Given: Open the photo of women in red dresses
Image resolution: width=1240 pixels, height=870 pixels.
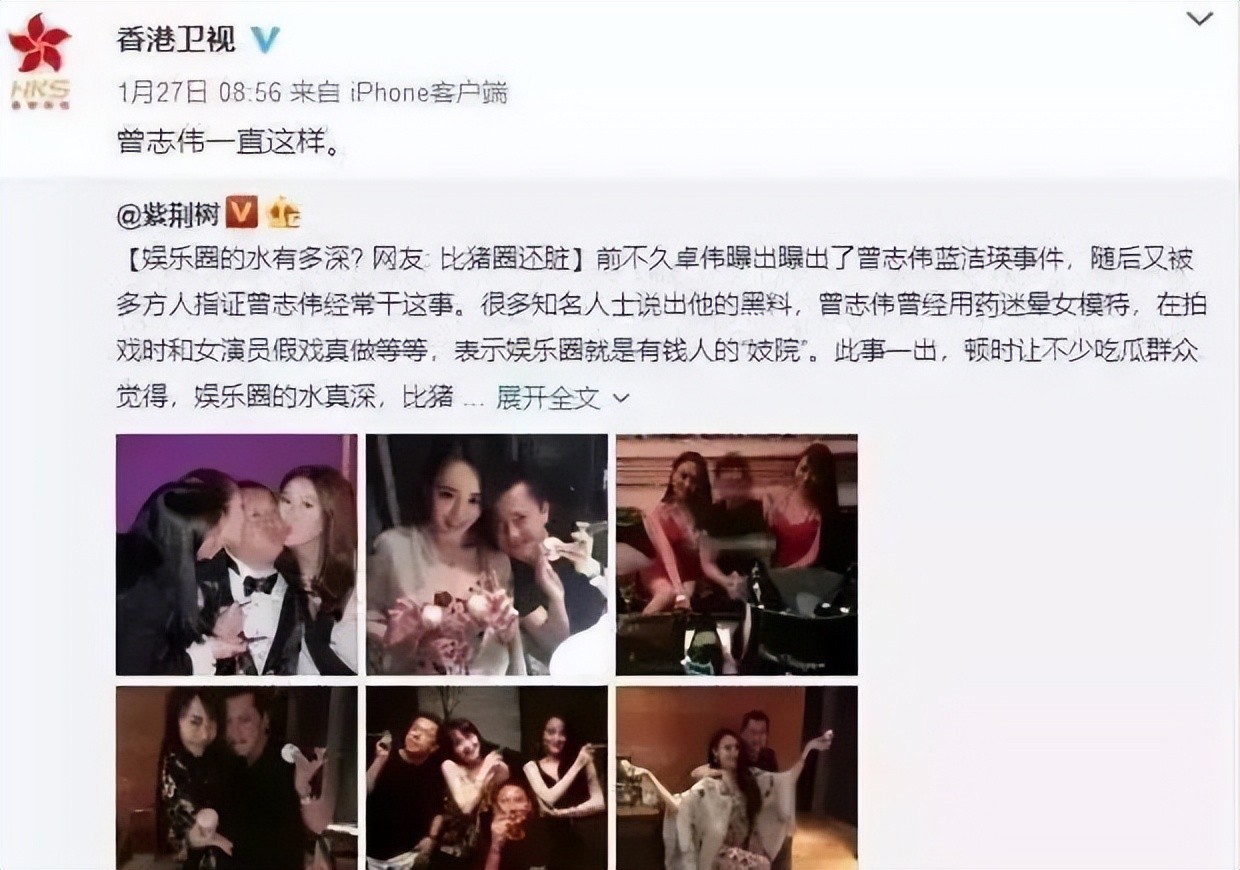Looking at the screenshot, I should (x=736, y=555).
